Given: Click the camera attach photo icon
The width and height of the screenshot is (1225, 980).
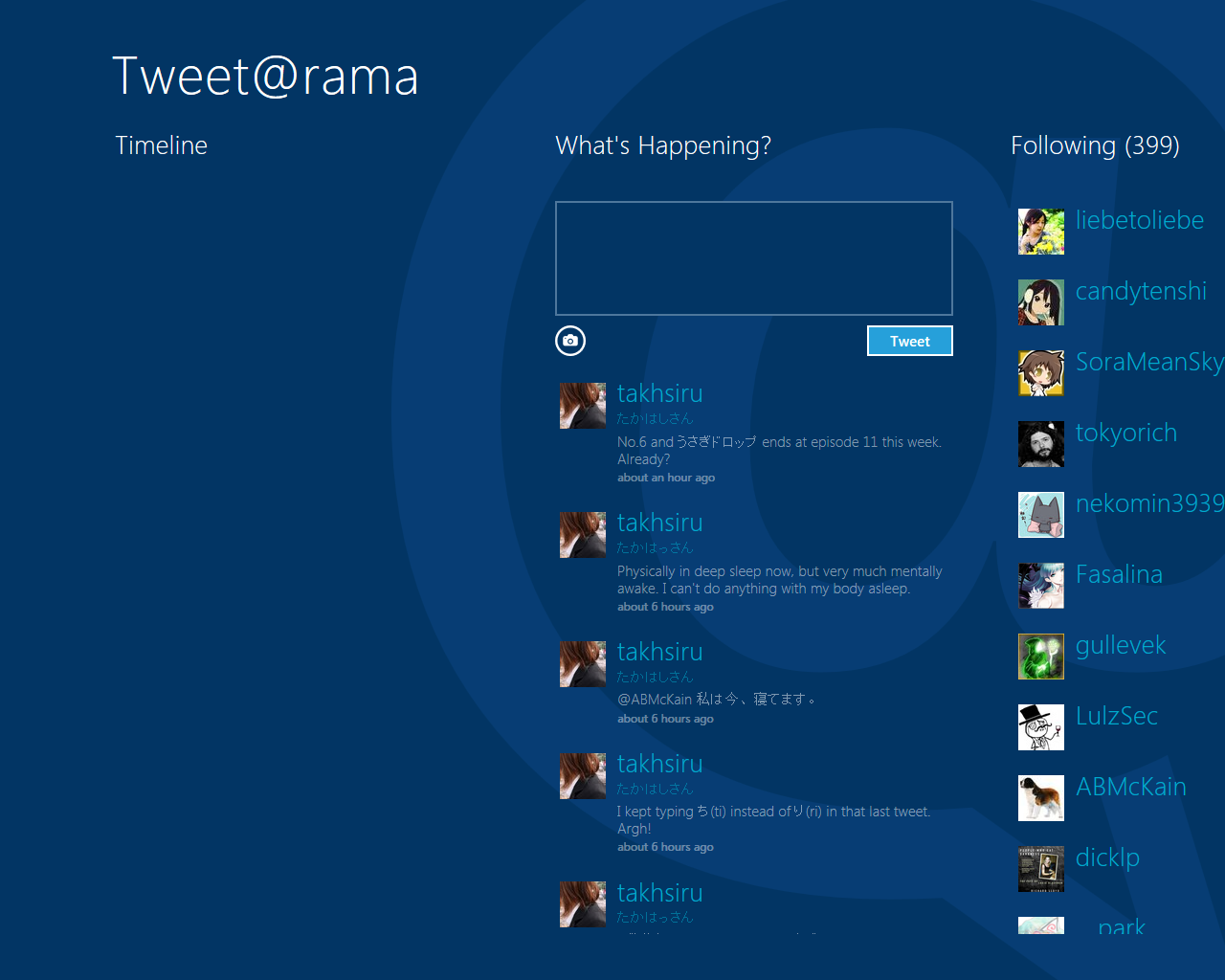Looking at the screenshot, I should coord(570,341).
